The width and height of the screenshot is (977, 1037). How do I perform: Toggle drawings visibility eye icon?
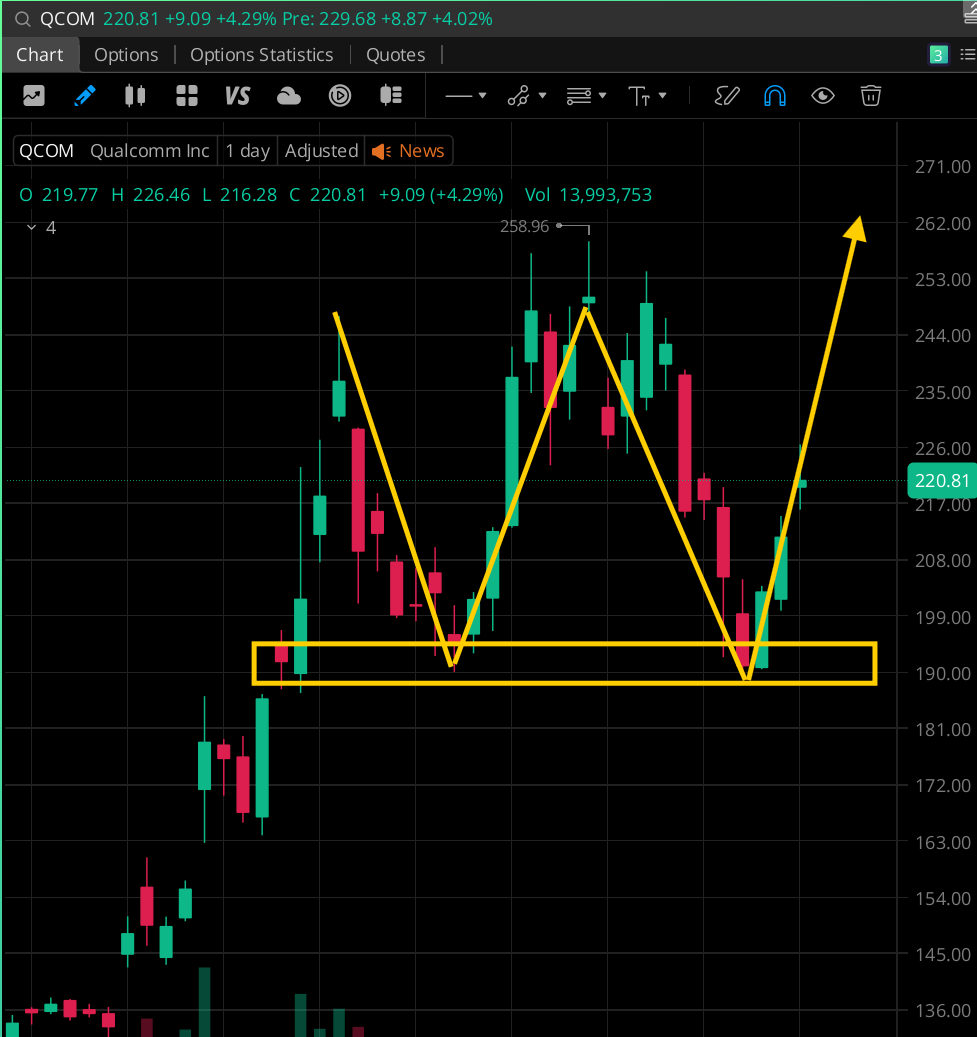pyautogui.click(x=823, y=96)
